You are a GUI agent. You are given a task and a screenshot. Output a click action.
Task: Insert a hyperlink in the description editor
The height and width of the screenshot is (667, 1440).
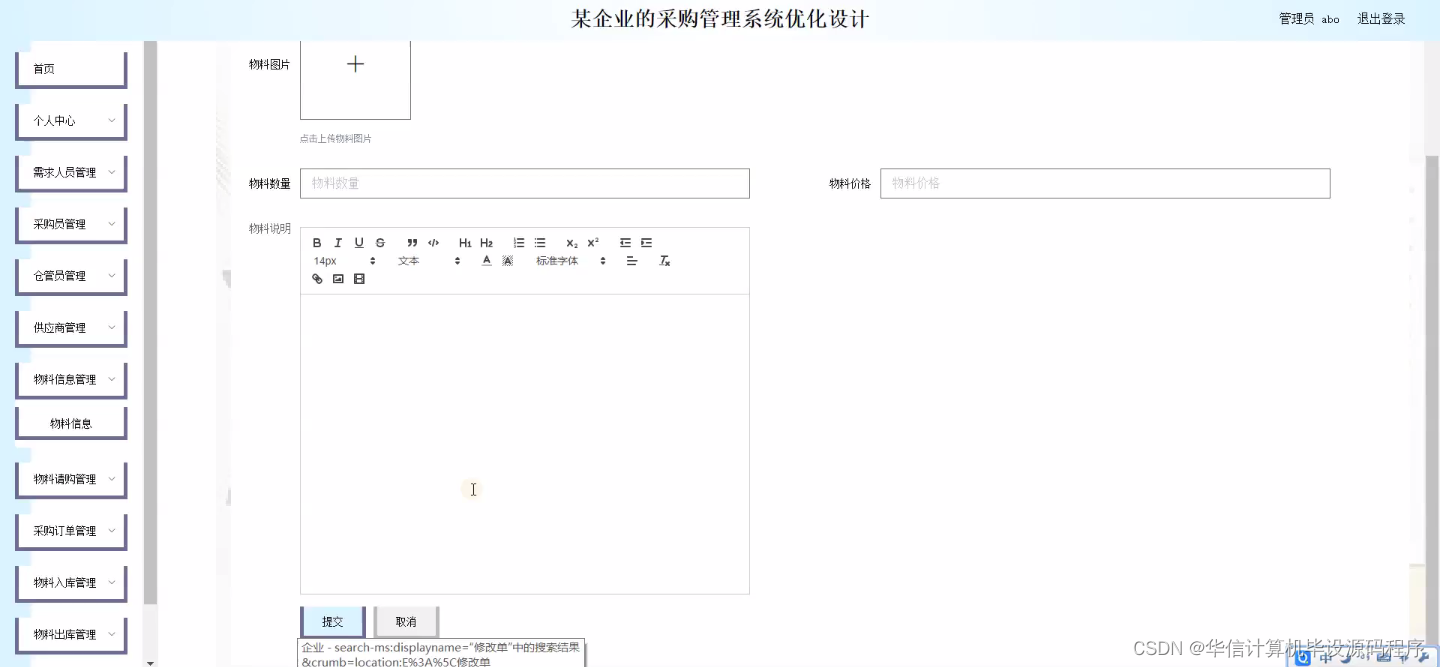[317, 278]
